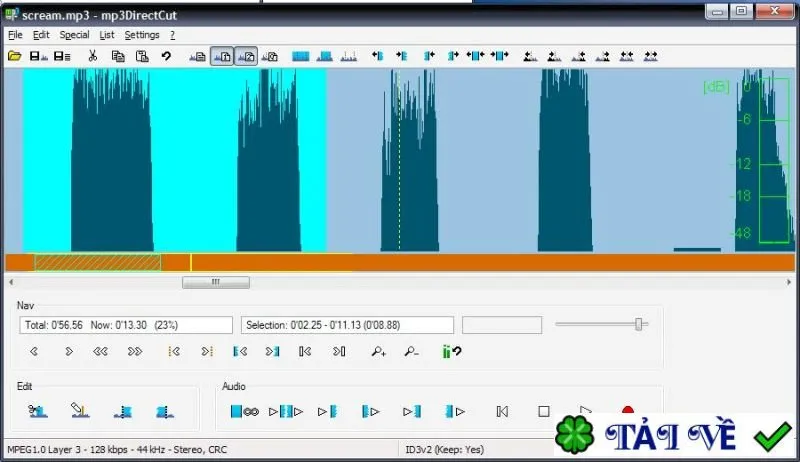Click the Zoom in magnifier icon
The image size is (800, 462).
click(379, 351)
